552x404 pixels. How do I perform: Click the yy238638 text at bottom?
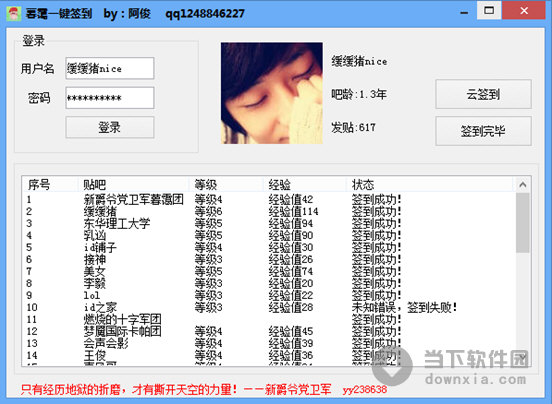coord(365,390)
